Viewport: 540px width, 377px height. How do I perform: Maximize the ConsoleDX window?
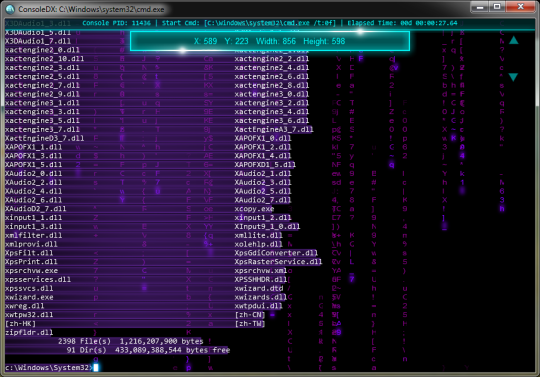click(x=497, y=7)
